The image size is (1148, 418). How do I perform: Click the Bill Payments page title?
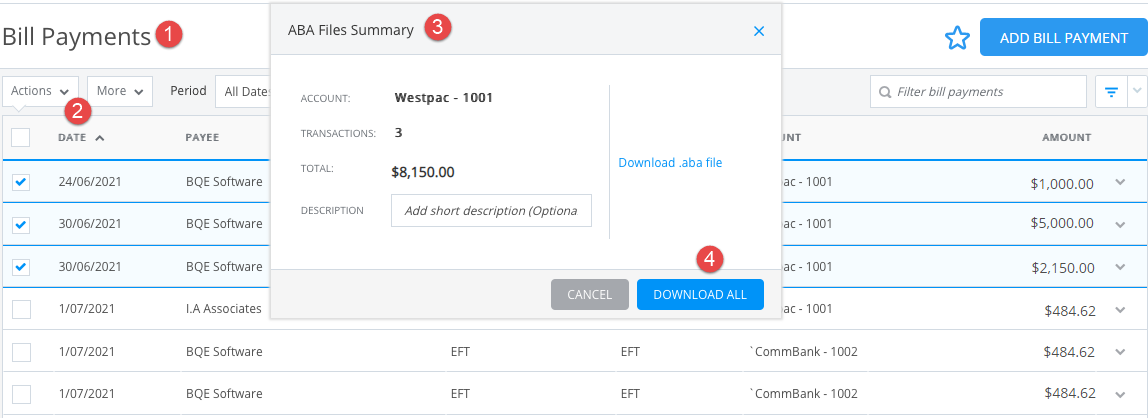click(75, 36)
